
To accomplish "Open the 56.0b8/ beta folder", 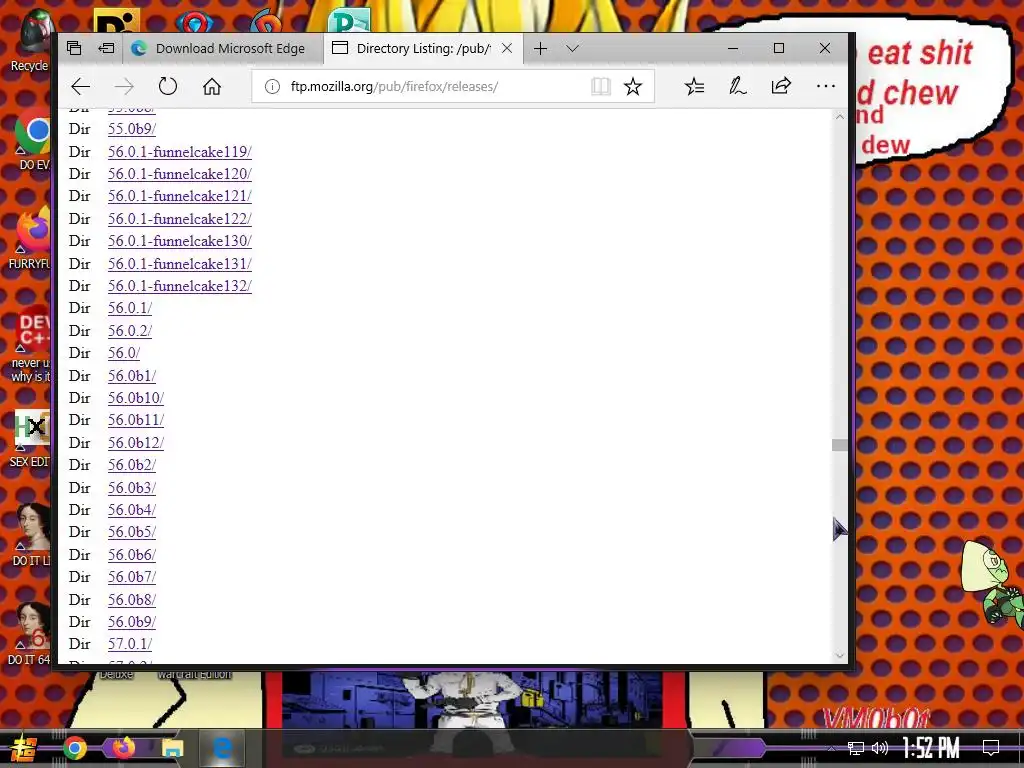I will click(x=132, y=600).
